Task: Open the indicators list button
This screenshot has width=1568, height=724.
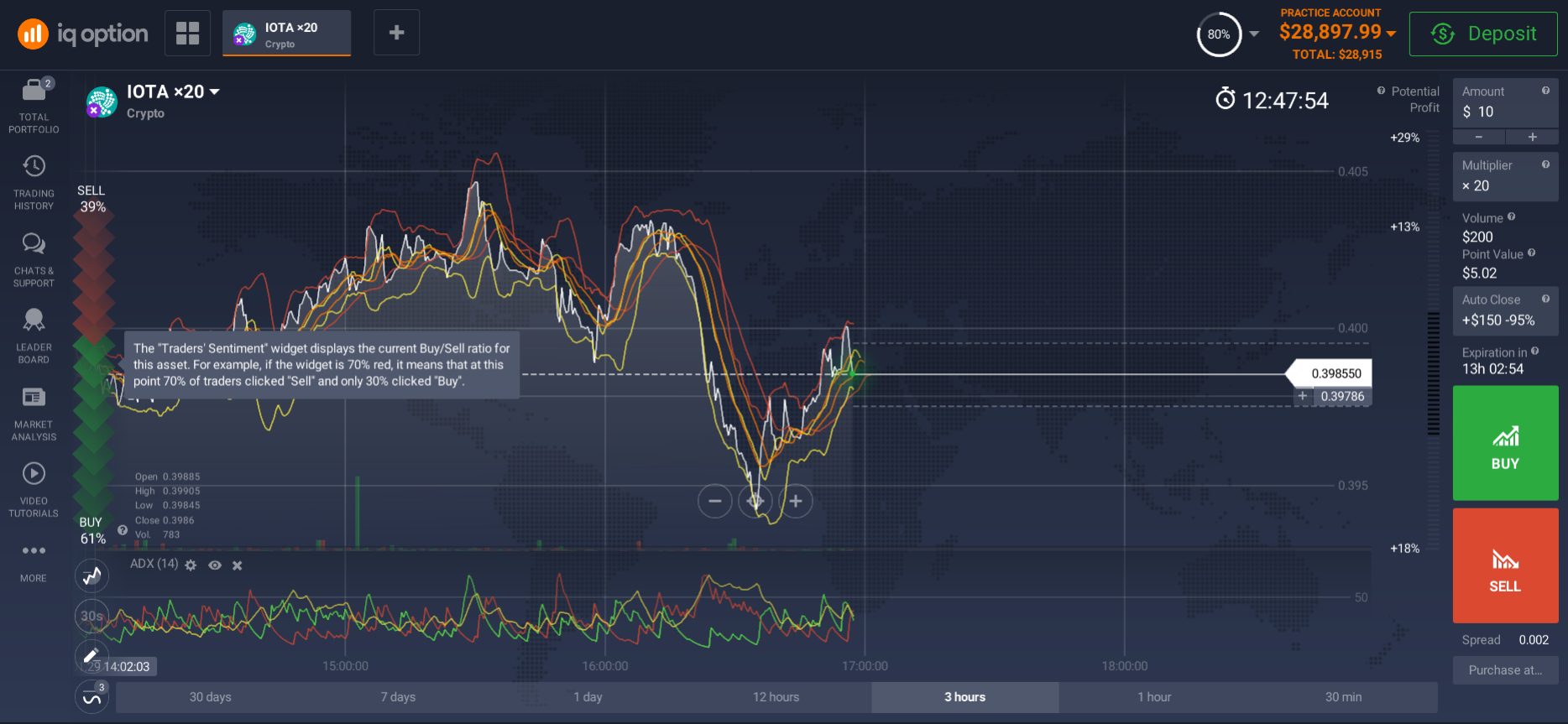Action: (91, 696)
